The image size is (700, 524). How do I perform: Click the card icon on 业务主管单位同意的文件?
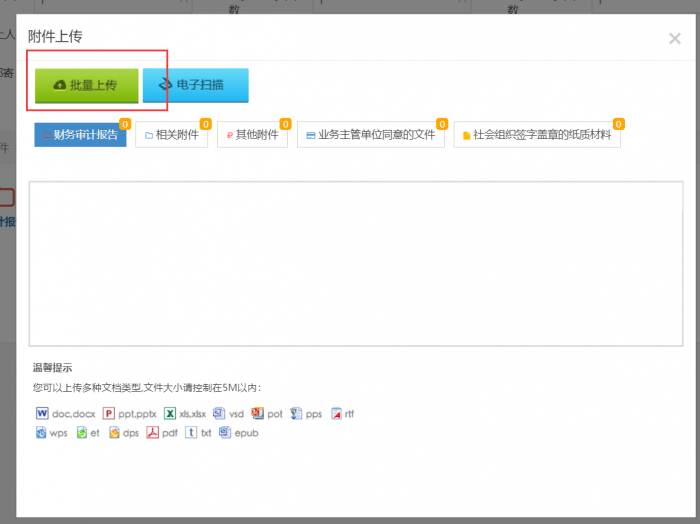coord(311,135)
